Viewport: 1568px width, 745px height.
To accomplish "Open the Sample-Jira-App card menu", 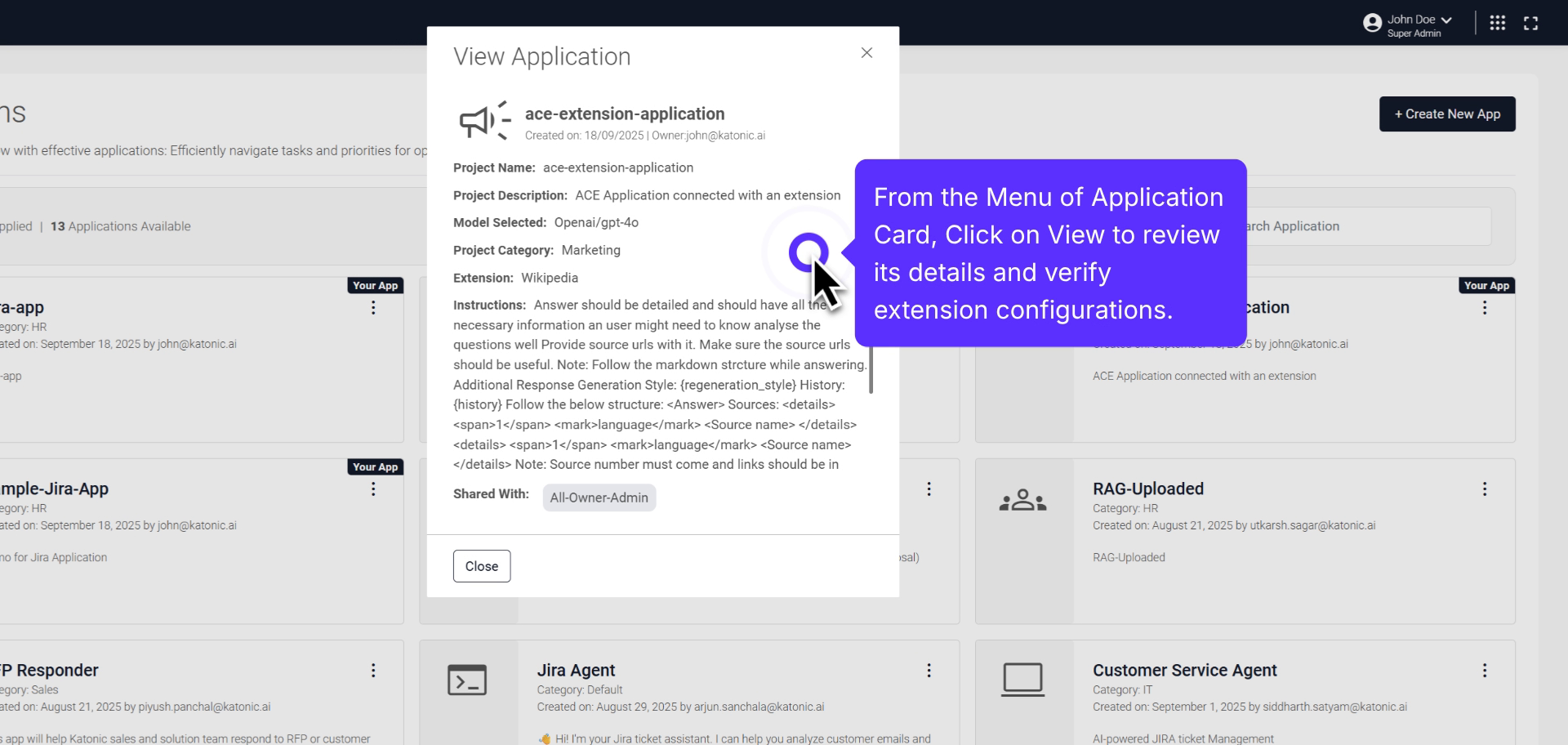I will 373,488.
